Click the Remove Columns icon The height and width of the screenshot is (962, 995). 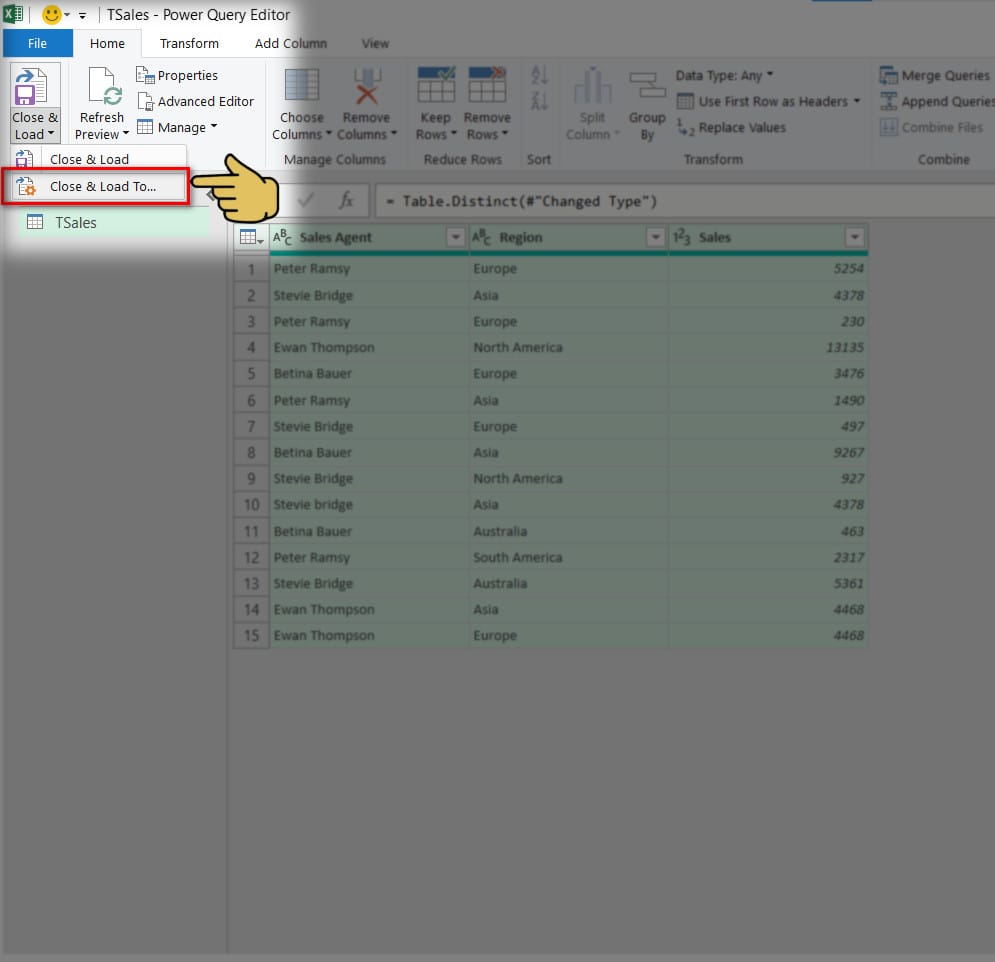(366, 88)
